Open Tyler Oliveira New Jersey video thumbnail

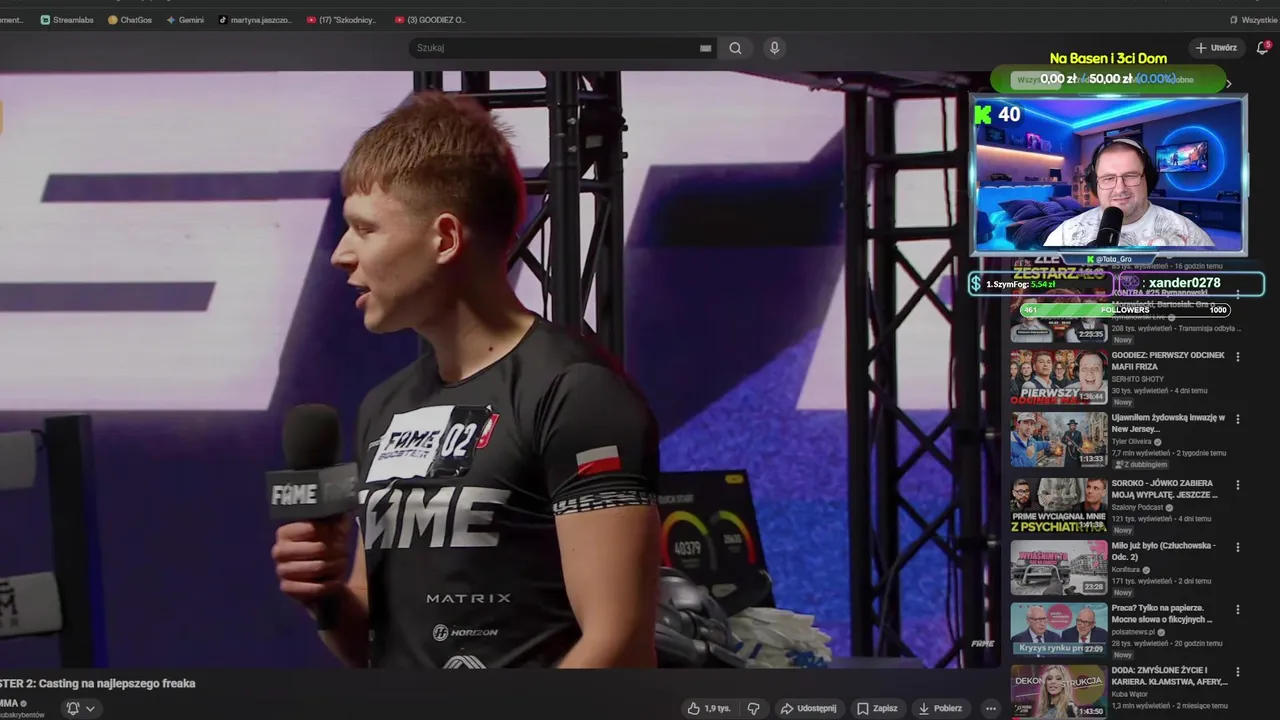click(1059, 440)
